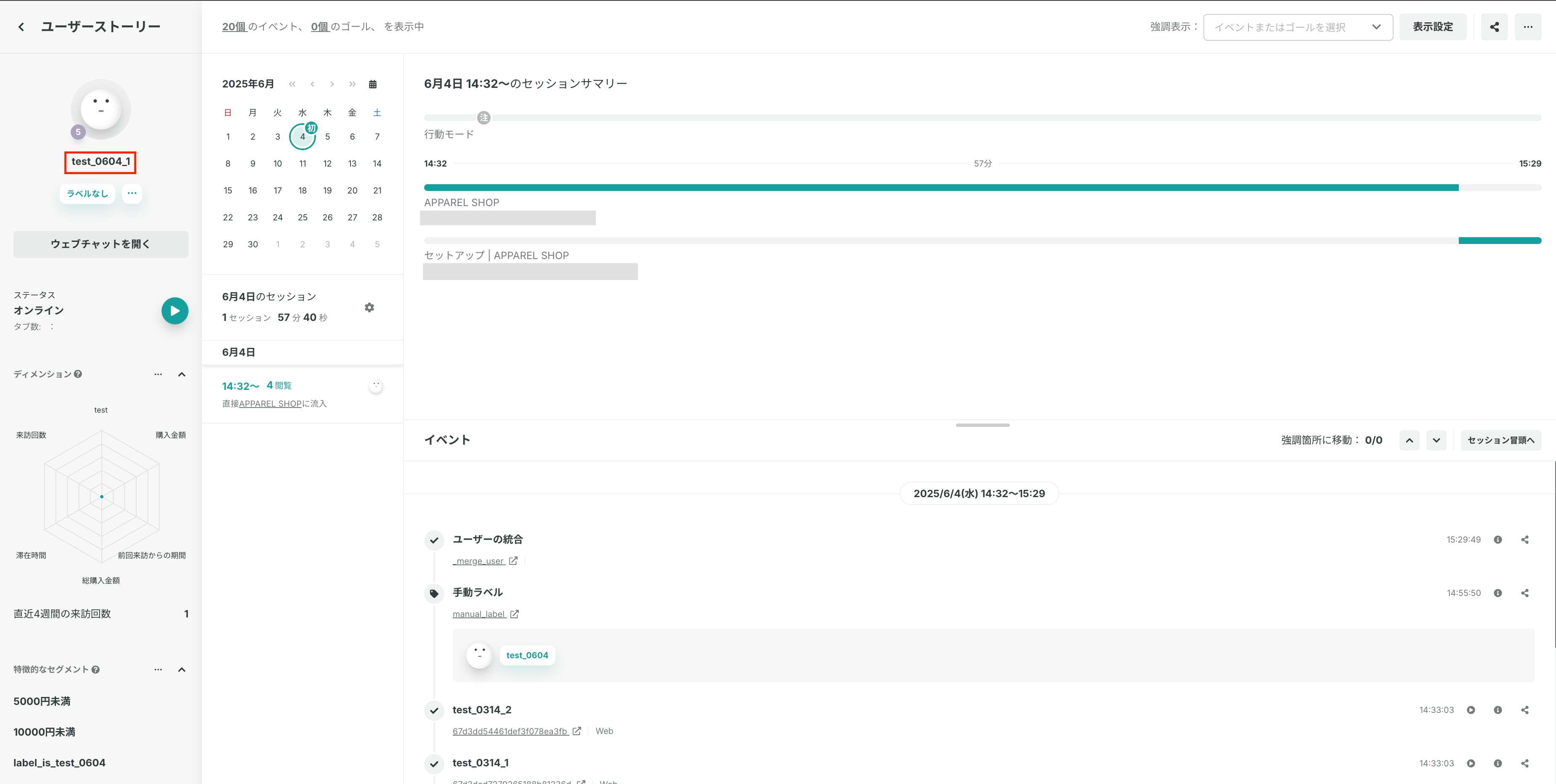The width and height of the screenshot is (1556, 784).
Task: Share the 手動ラベル event
Action: (x=1524, y=593)
